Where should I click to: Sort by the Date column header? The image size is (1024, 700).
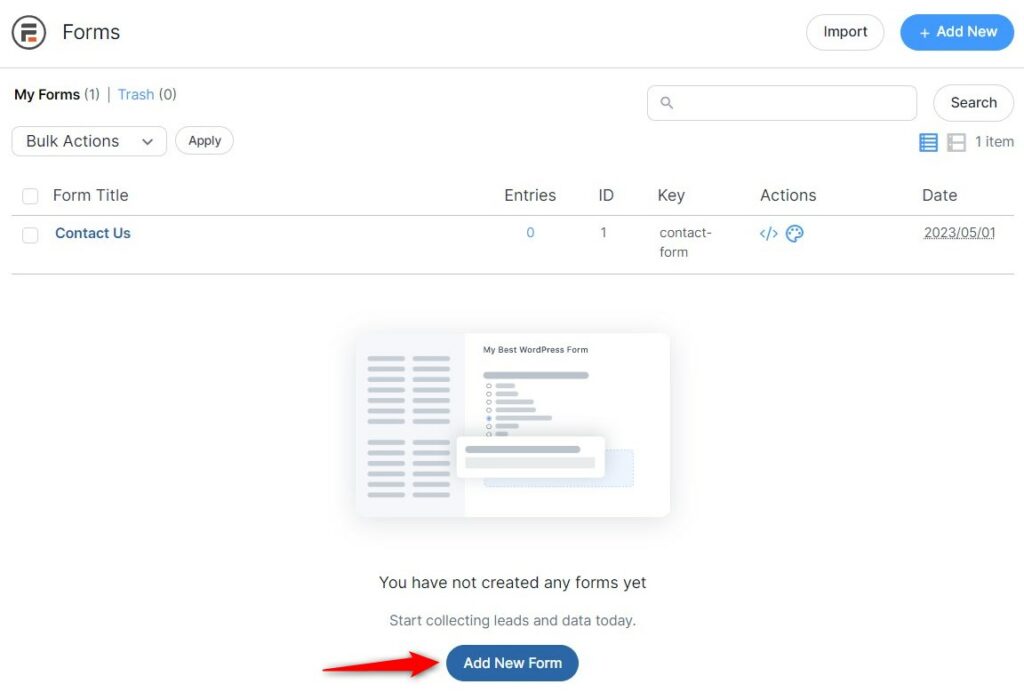tap(940, 195)
